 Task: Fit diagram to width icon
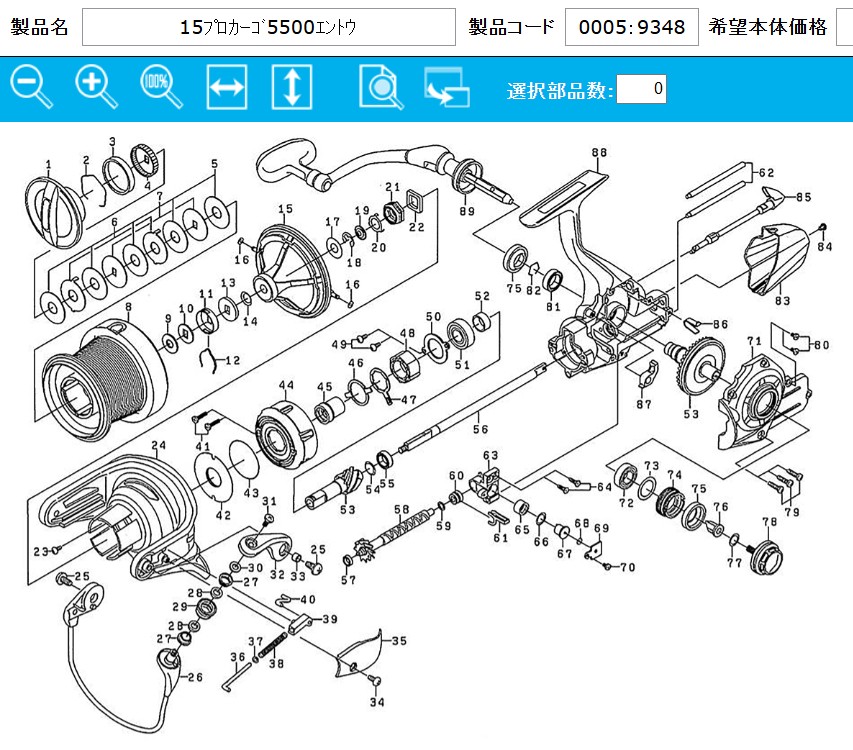pos(227,87)
